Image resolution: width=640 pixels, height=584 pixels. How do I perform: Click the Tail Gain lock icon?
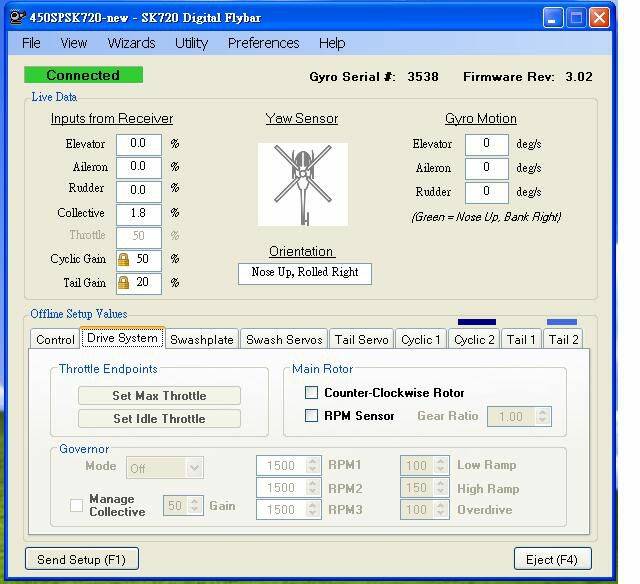coord(124,283)
